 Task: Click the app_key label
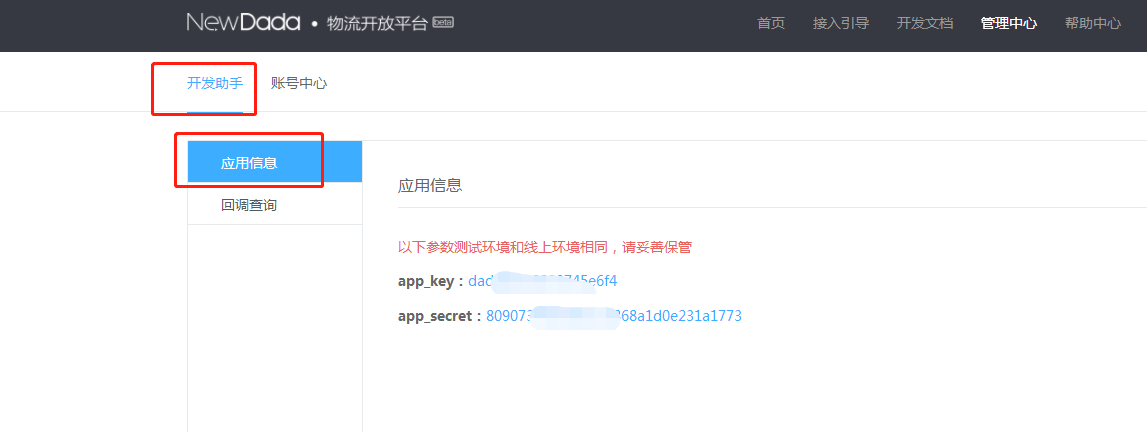pos(431,281)
